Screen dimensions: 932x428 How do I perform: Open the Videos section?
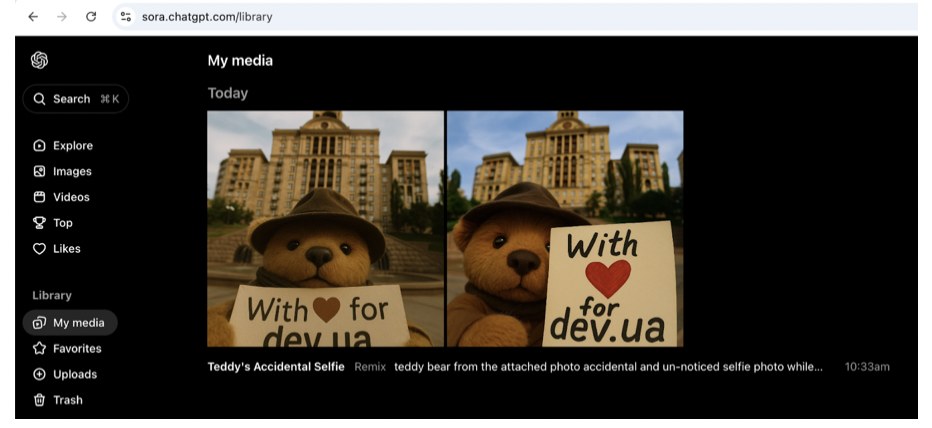(62, 197)
